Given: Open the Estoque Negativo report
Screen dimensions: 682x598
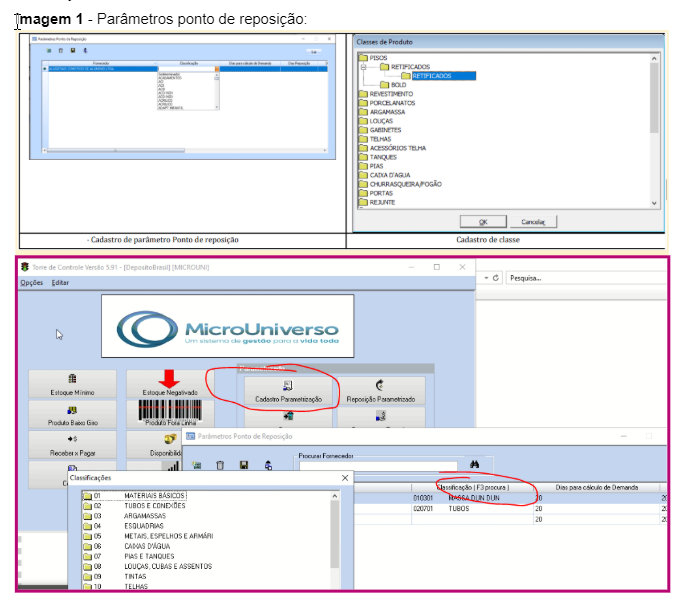Looking at the screenshot, I should [x=169, y=384].
